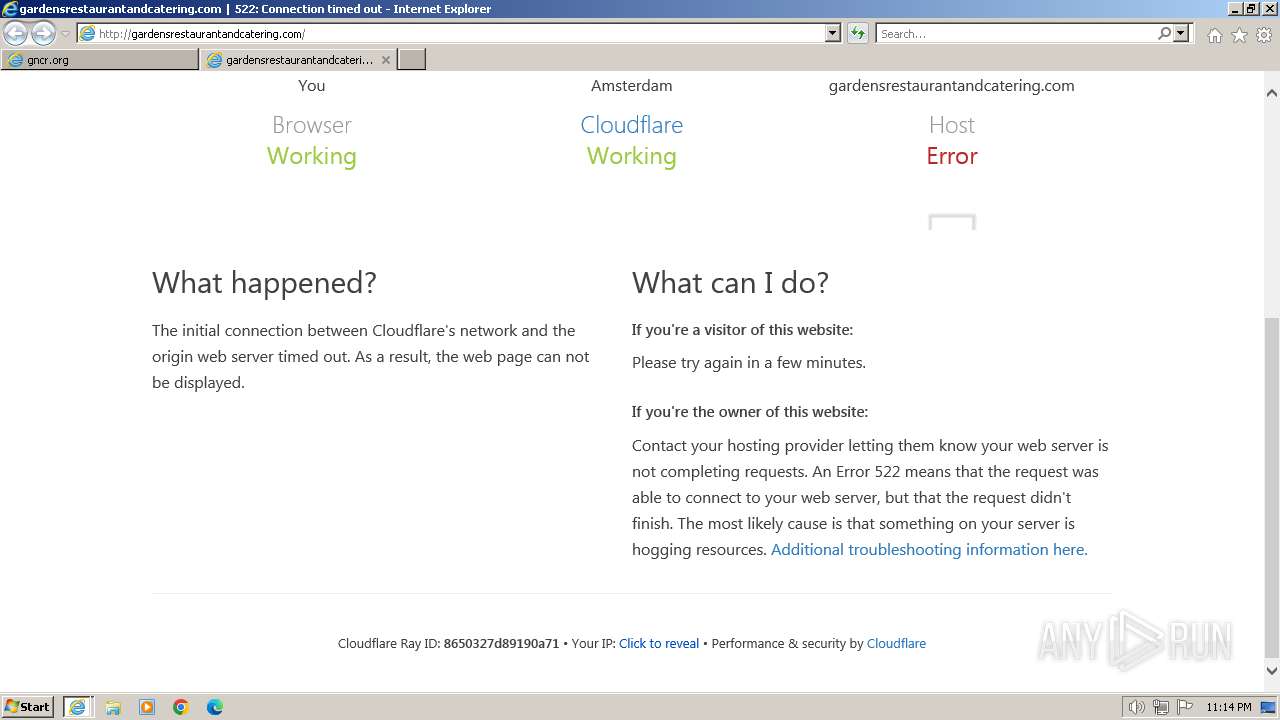
Task: Click the 'Amsterdam' location text
Action: point(632,86)
